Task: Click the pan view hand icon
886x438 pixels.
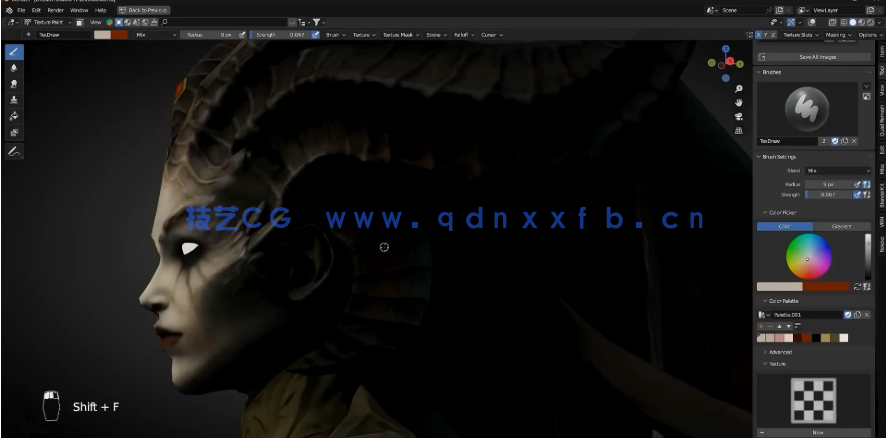Action: point(739,103)
